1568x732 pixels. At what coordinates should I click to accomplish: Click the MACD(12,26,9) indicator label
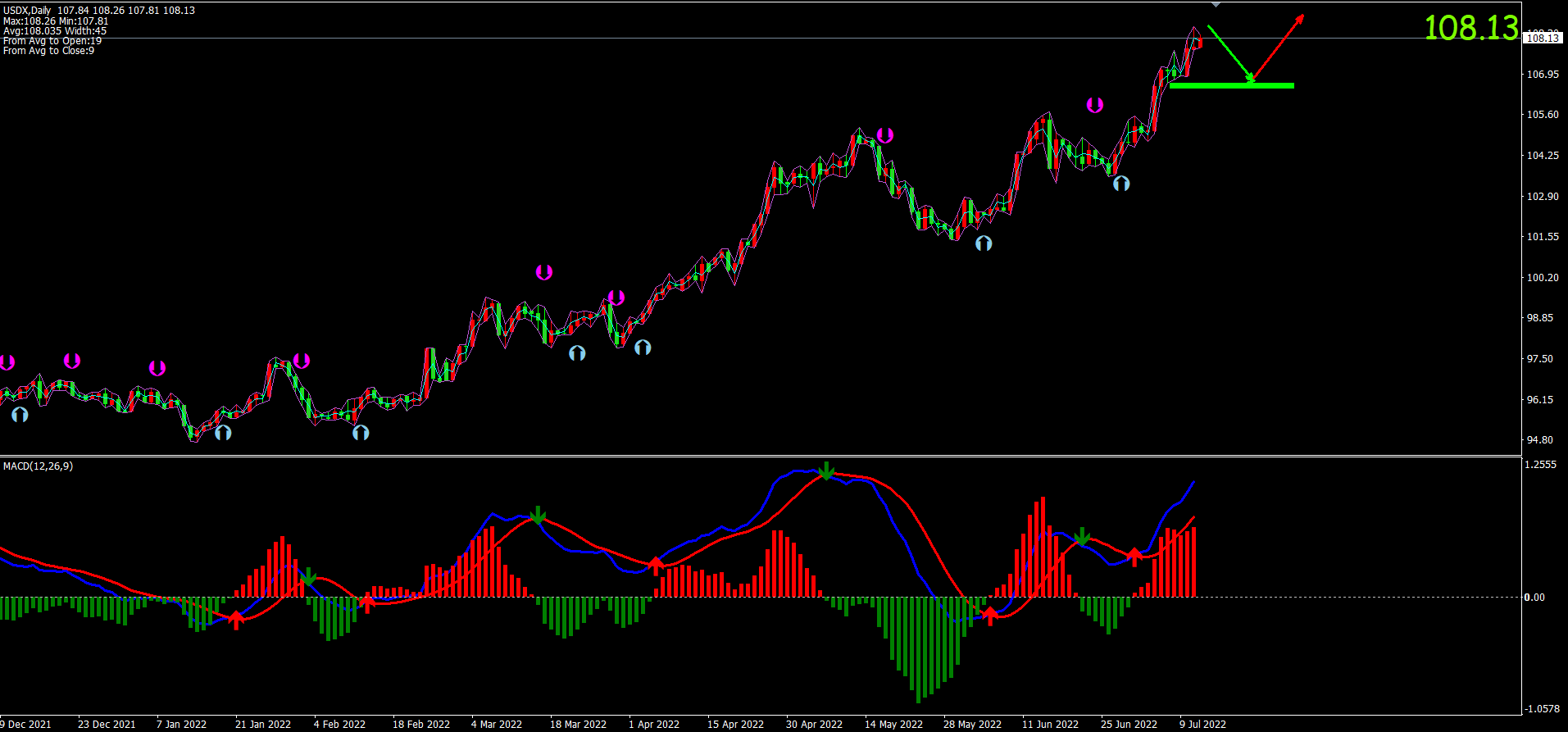38,466
